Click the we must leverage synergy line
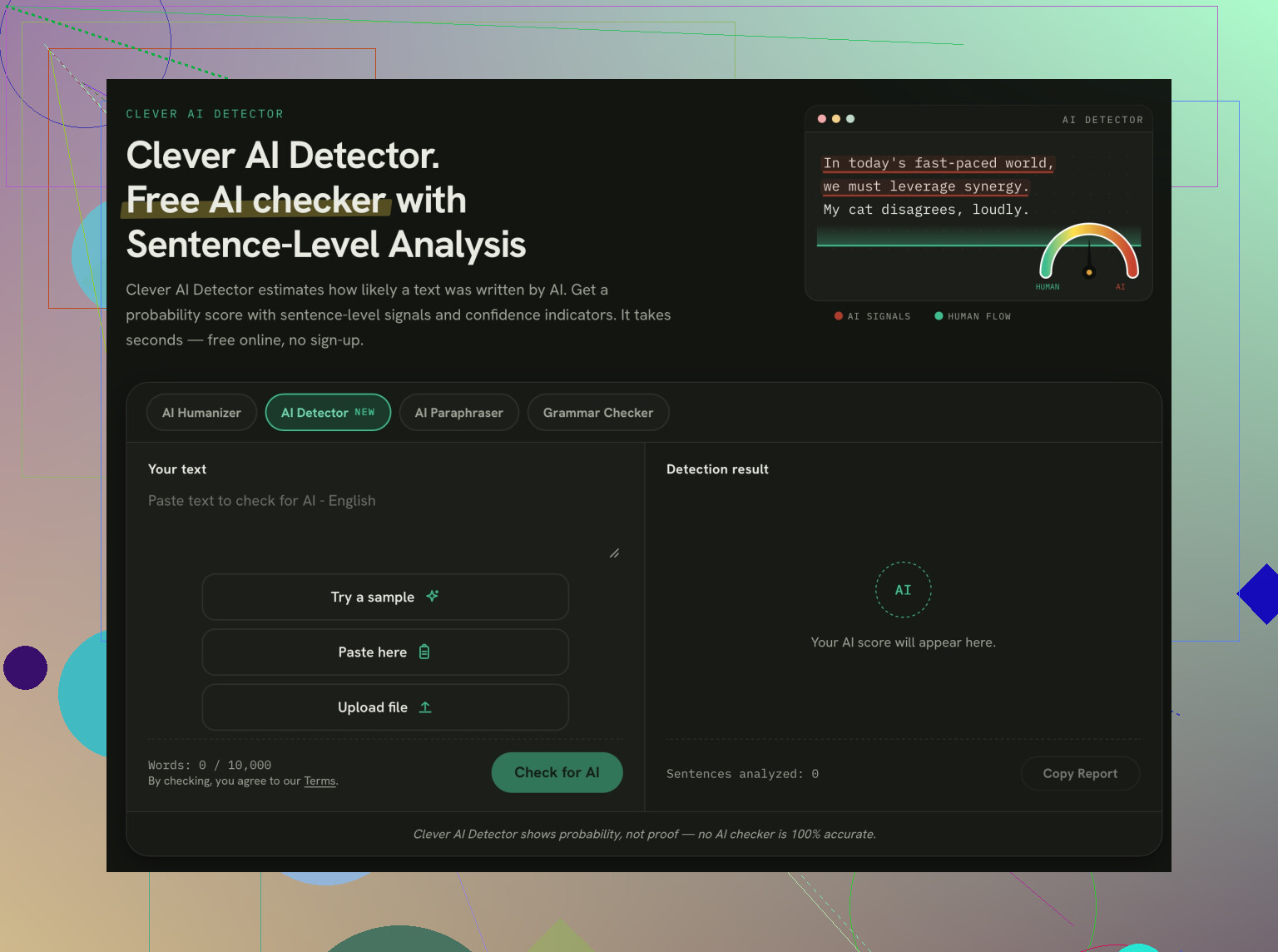 point(926,186)
